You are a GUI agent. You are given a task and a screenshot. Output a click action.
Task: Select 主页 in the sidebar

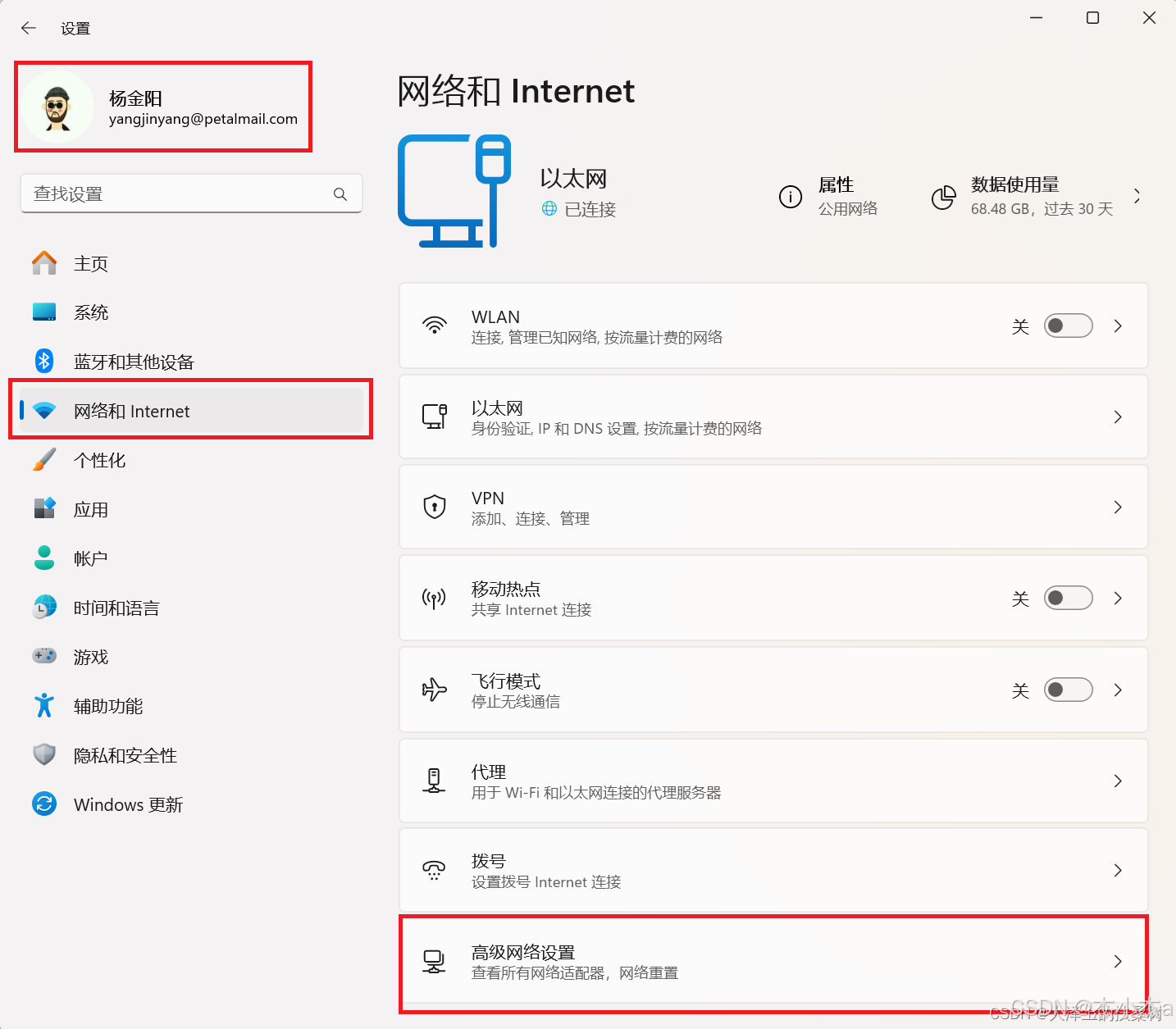(191, 263)
